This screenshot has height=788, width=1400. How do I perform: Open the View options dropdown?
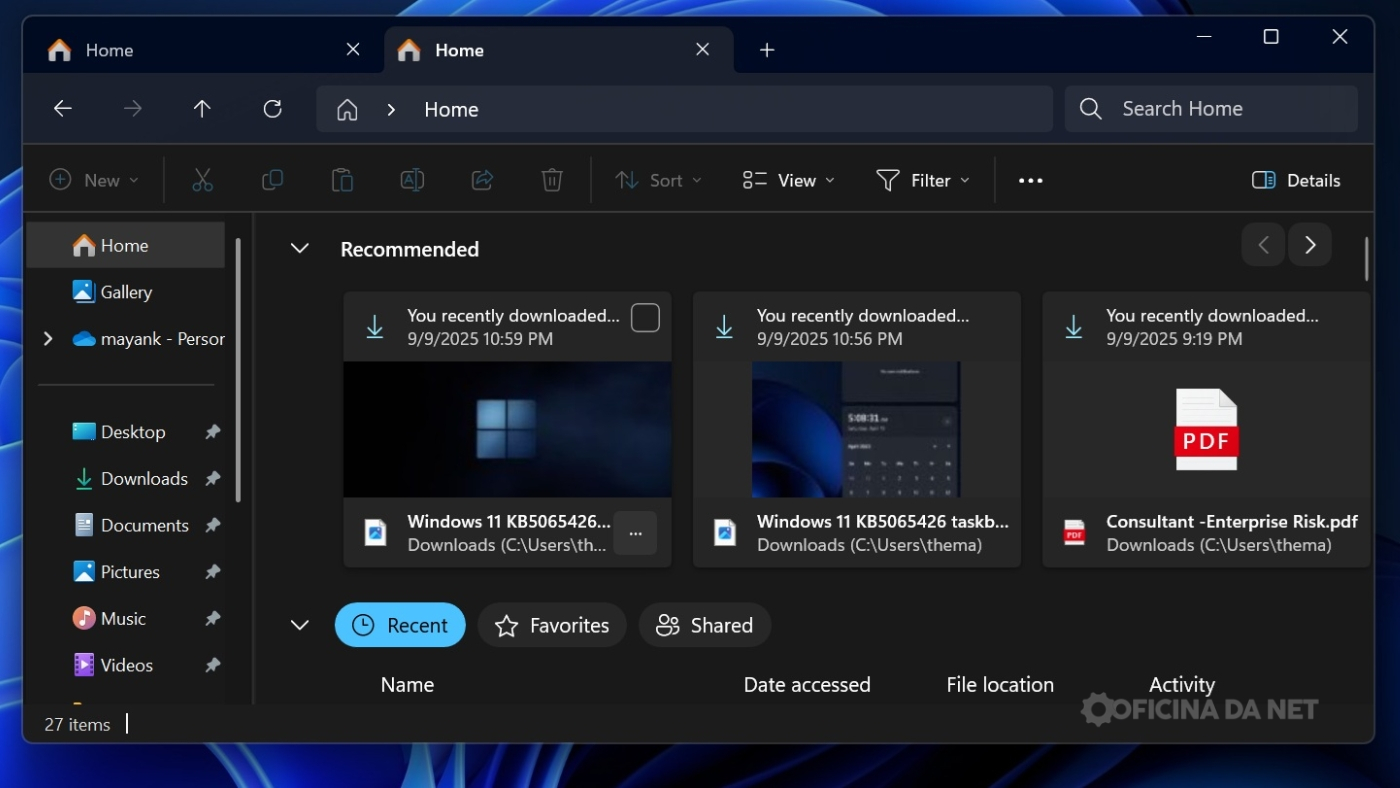789,180
